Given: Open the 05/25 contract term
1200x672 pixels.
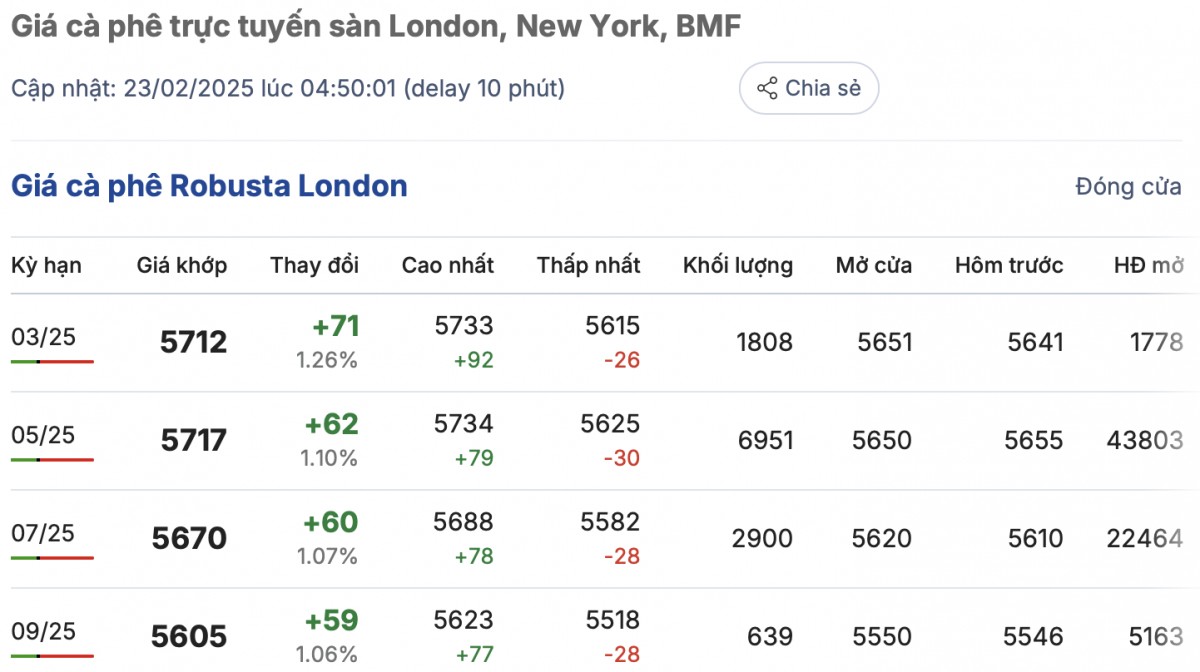Looking at the screenshot, I should click(x=43, y=436).
